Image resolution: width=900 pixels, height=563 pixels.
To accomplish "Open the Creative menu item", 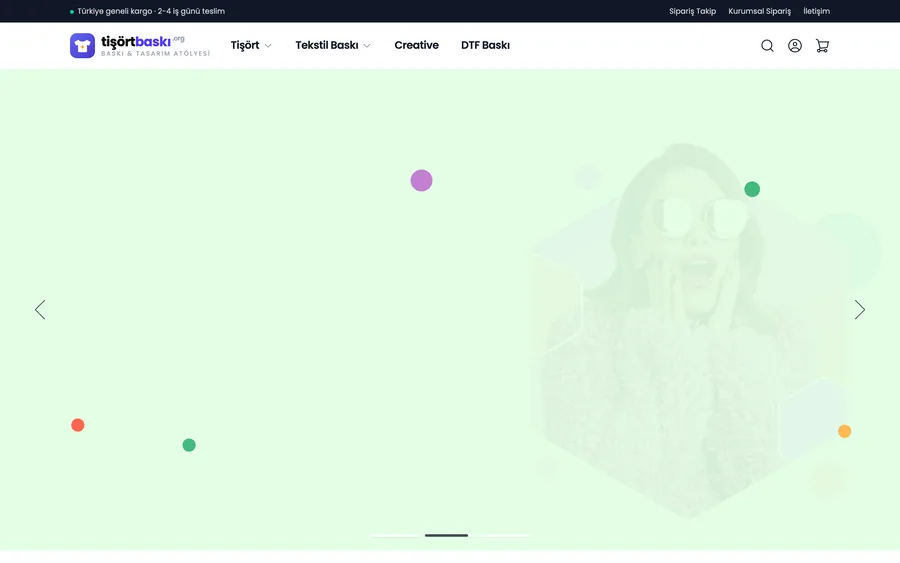I will pyautogui.click(x=416, y=45).
